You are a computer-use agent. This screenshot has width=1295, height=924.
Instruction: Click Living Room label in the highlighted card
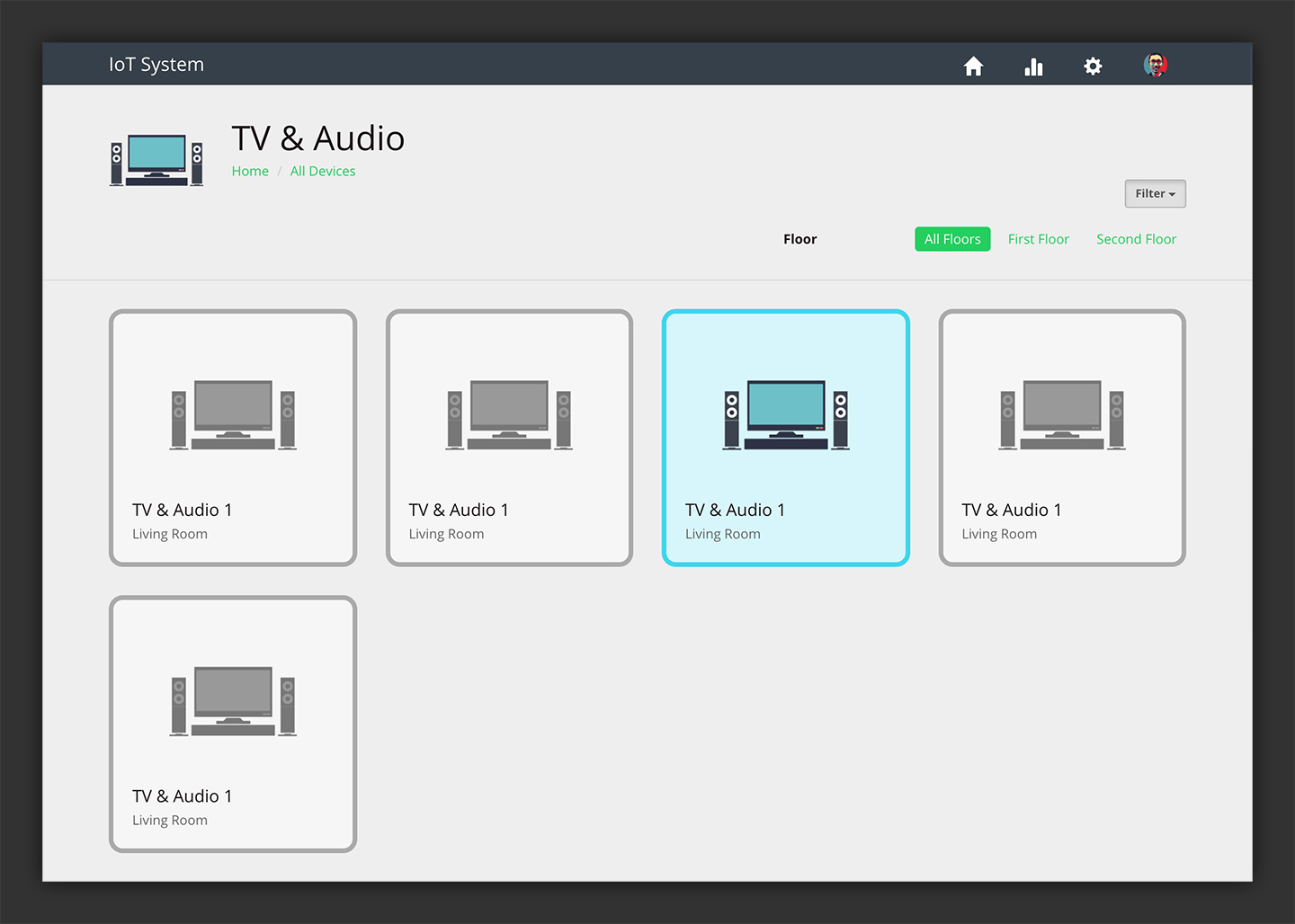(723, 534)
